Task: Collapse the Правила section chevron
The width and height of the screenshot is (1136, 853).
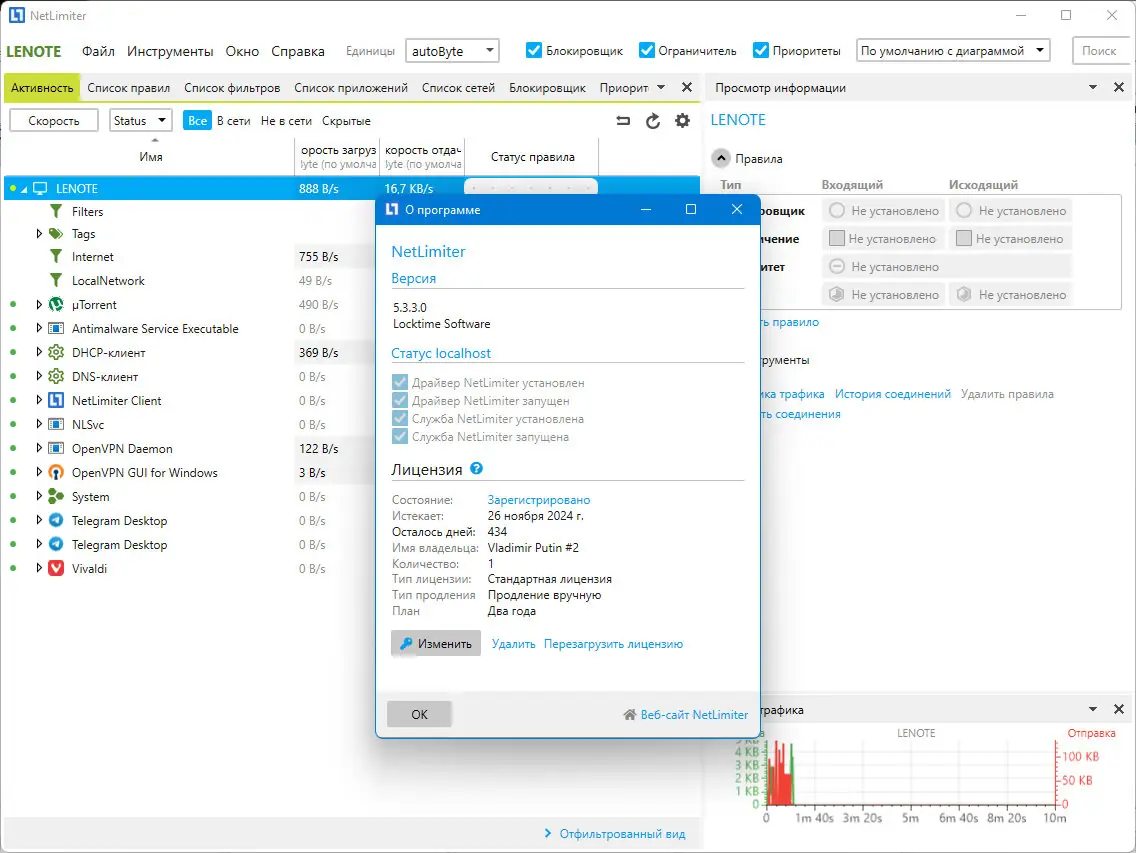Action: pyautogui.click(x=721, y=158)
